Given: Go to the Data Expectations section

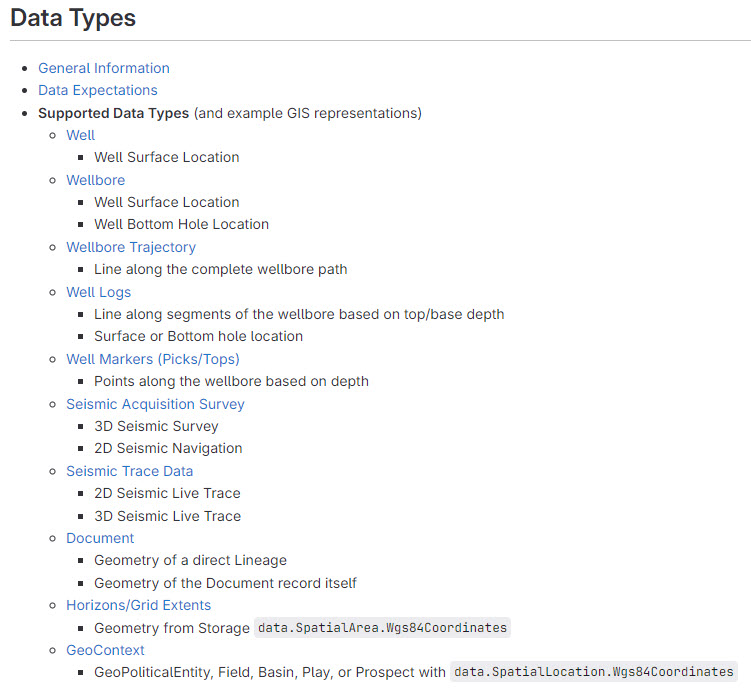Looking at the screenshot, I should [98, 90].
